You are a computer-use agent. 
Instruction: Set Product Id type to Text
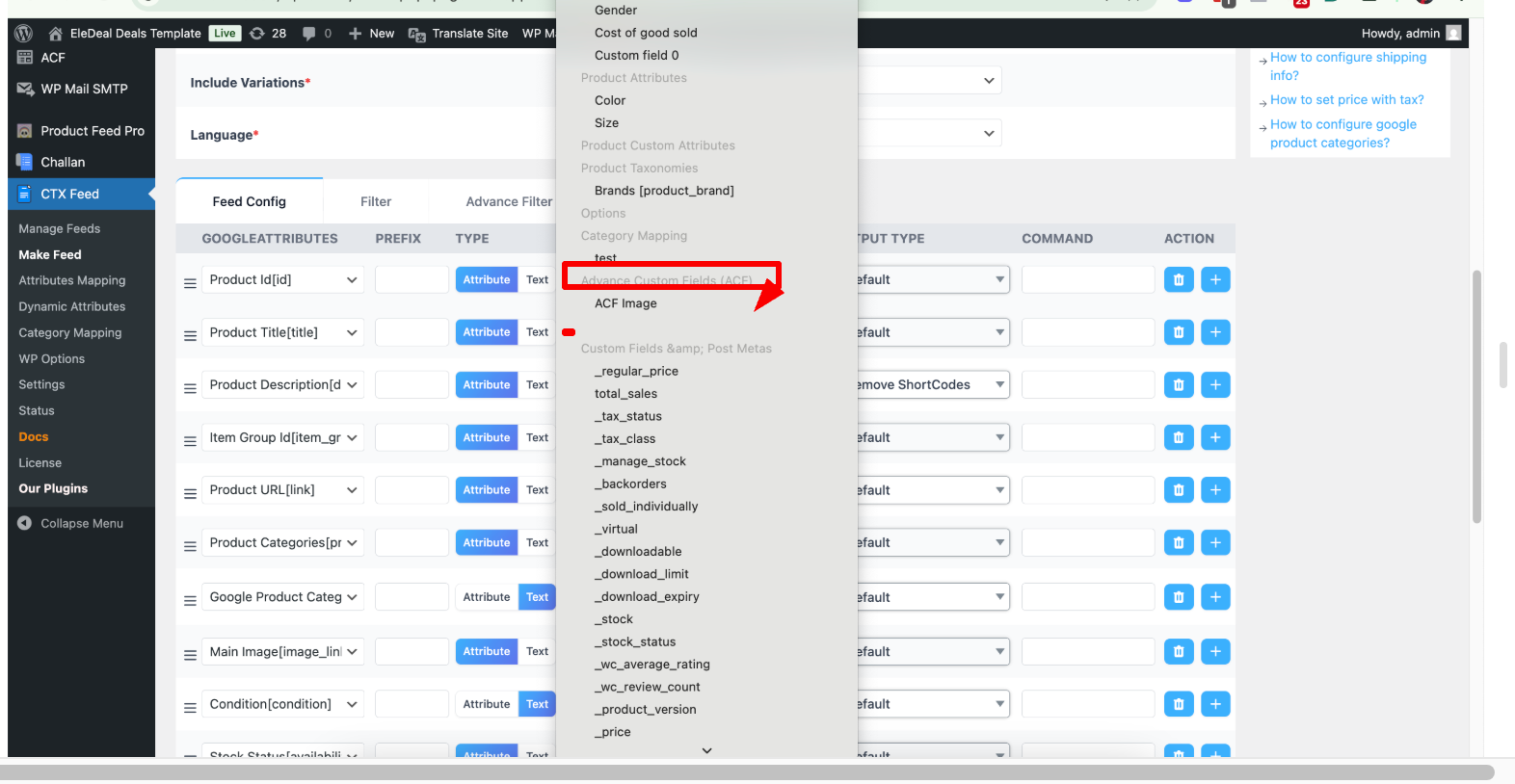537,279
